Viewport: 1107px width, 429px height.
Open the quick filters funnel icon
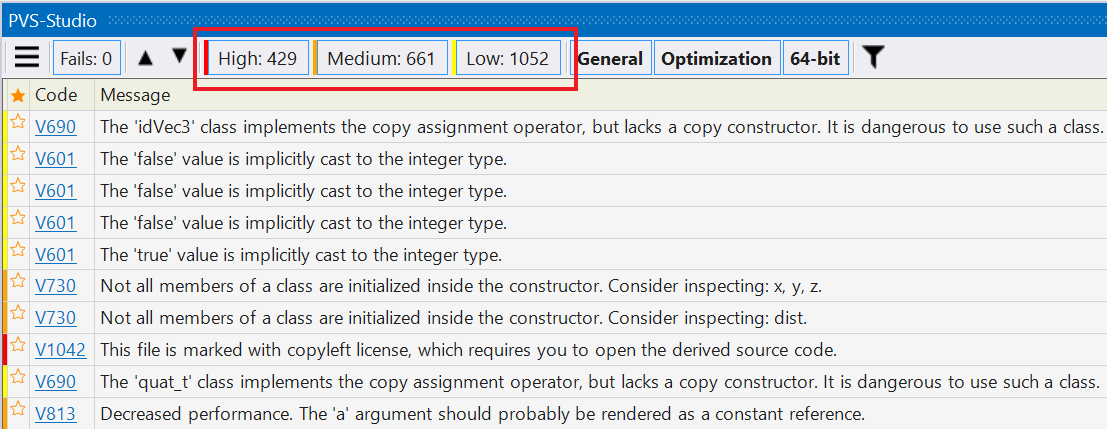[873, 57]
